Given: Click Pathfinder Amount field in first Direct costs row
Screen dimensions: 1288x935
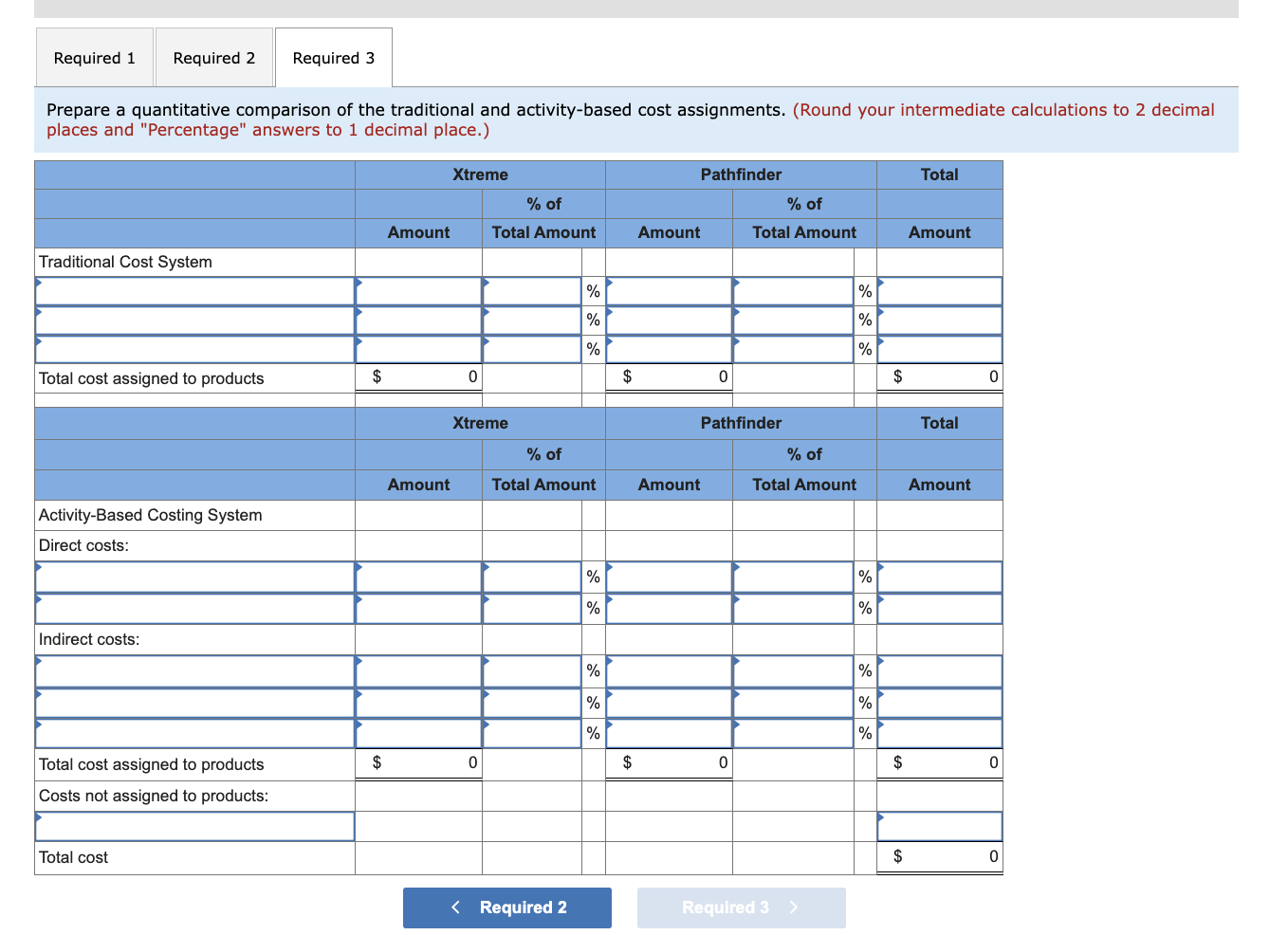Looking at the screenshot, I should [669, 577].
